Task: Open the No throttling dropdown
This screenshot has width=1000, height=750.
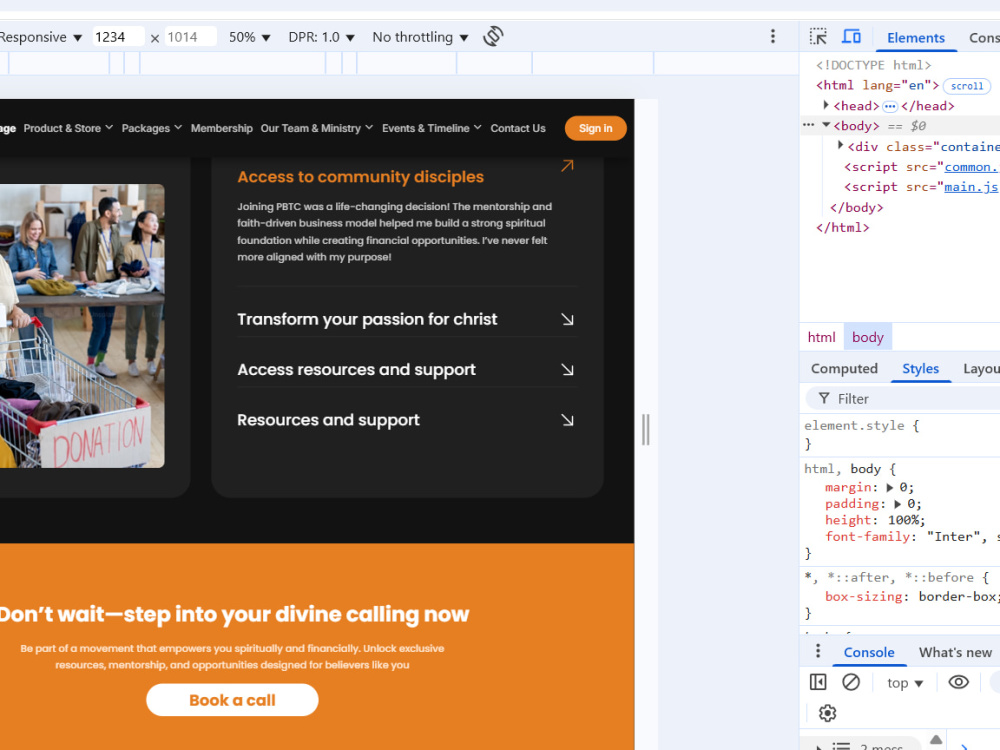Action: pos(420,37)
